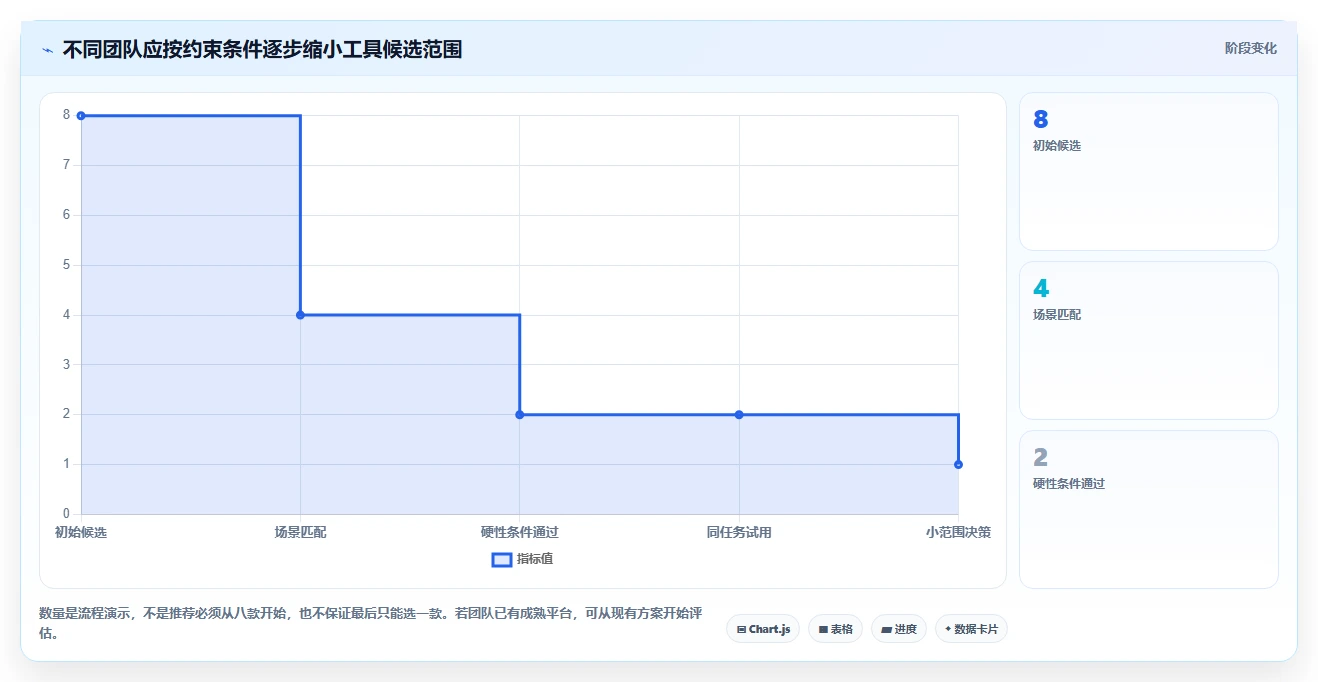Select the Chart.js tag pill

[763, 629]
